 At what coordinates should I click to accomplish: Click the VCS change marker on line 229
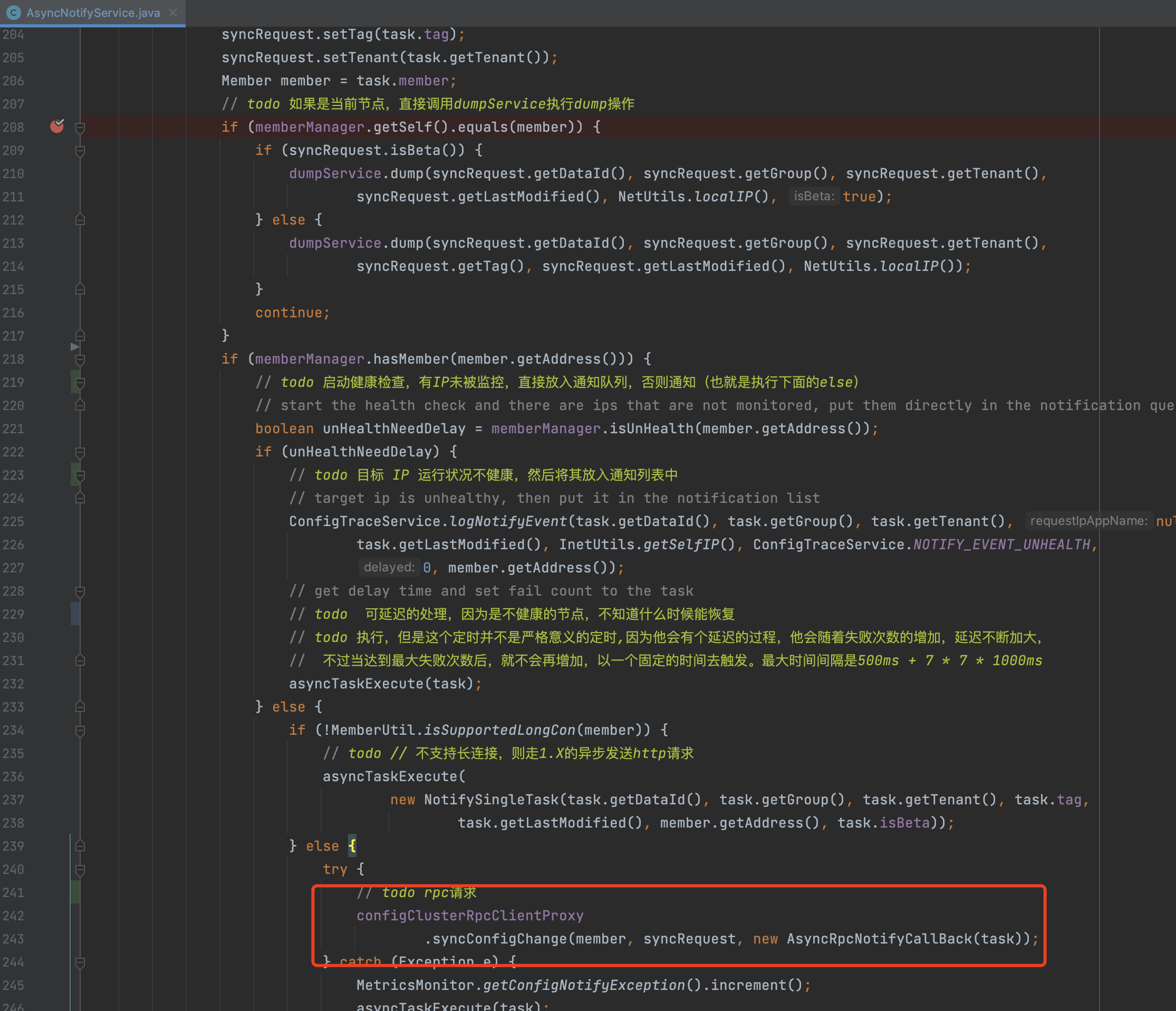point(74,614)
